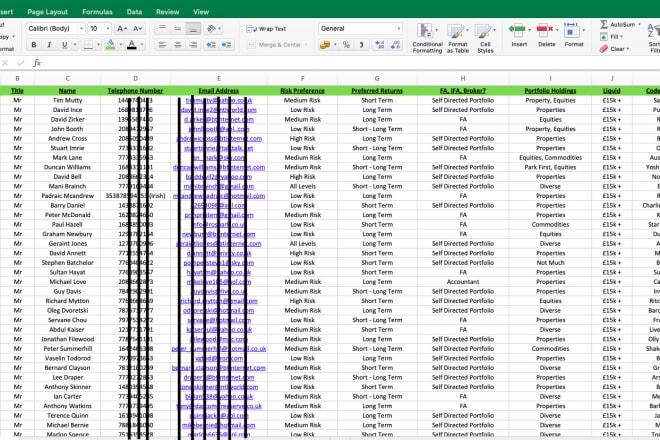Viewport: 660px width, 440px height.
Task: Open Format as Table
Action: tap(458, 38)
